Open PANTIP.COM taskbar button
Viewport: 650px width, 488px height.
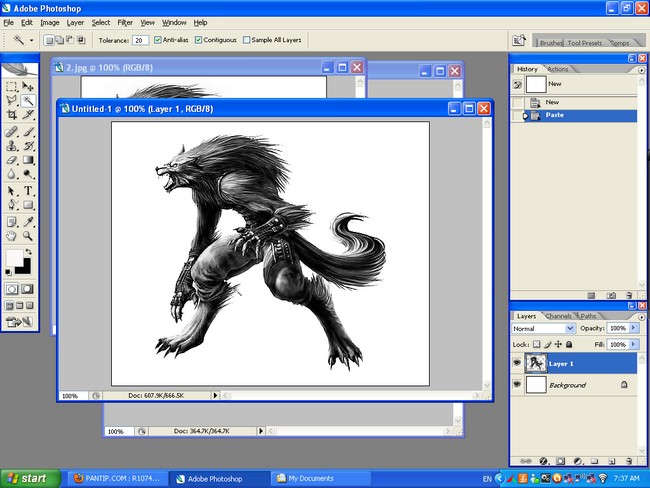click(117, 478)
